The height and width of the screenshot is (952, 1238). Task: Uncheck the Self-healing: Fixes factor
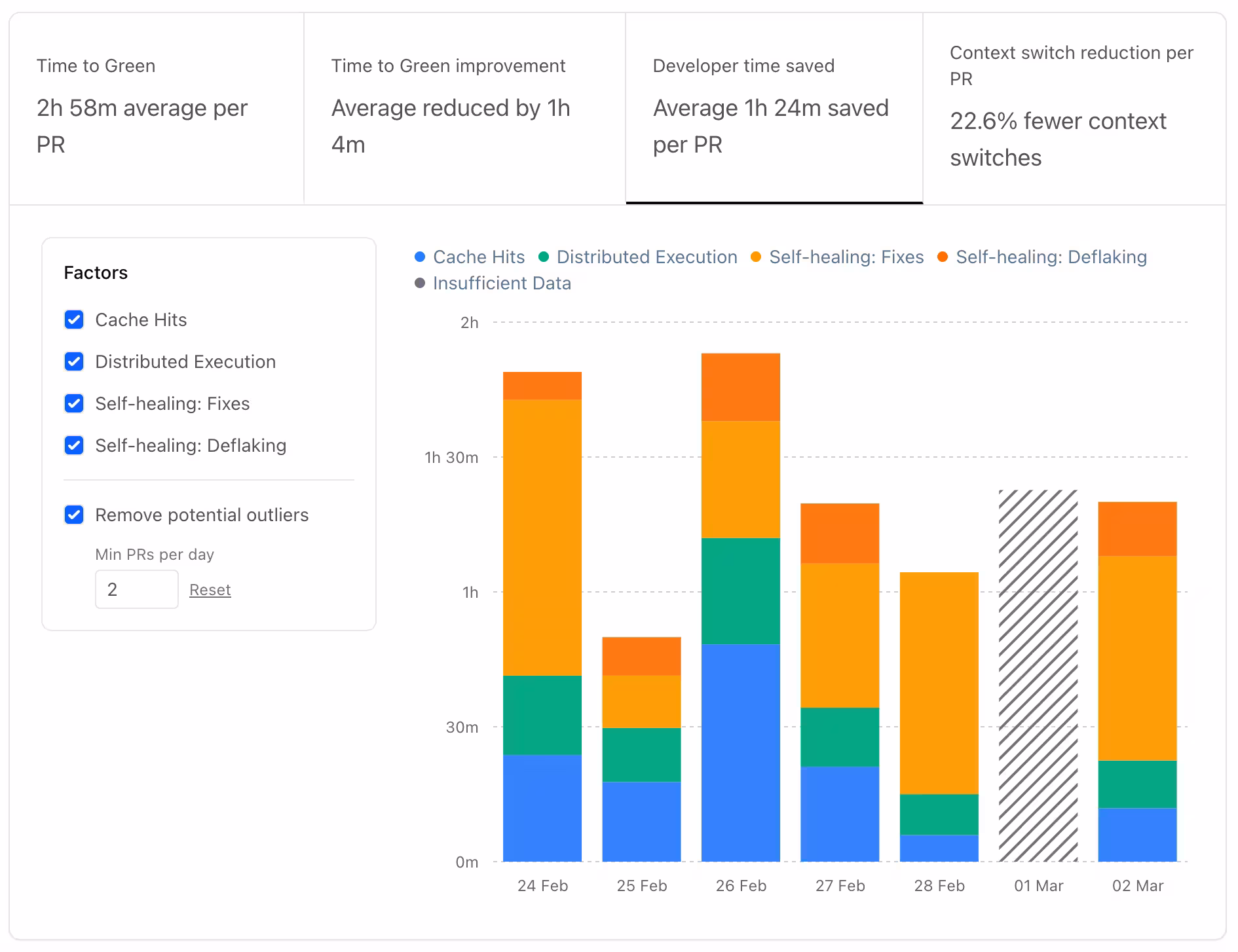(x=73, y=403)
